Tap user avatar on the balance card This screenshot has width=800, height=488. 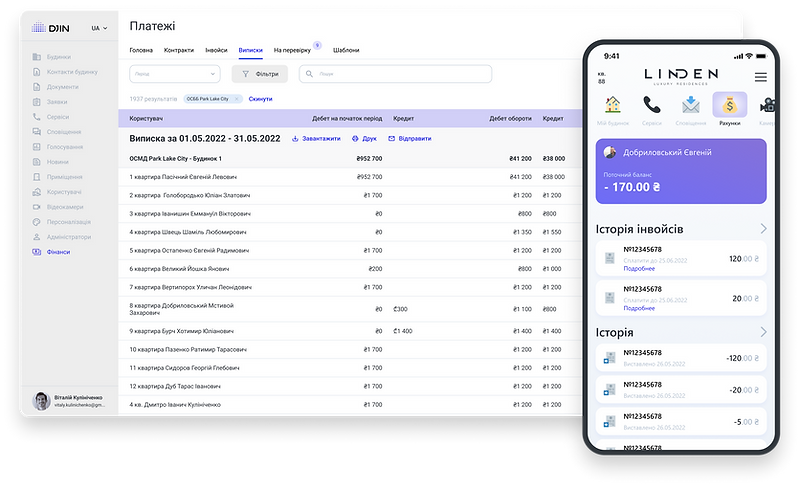click(609, 152)
